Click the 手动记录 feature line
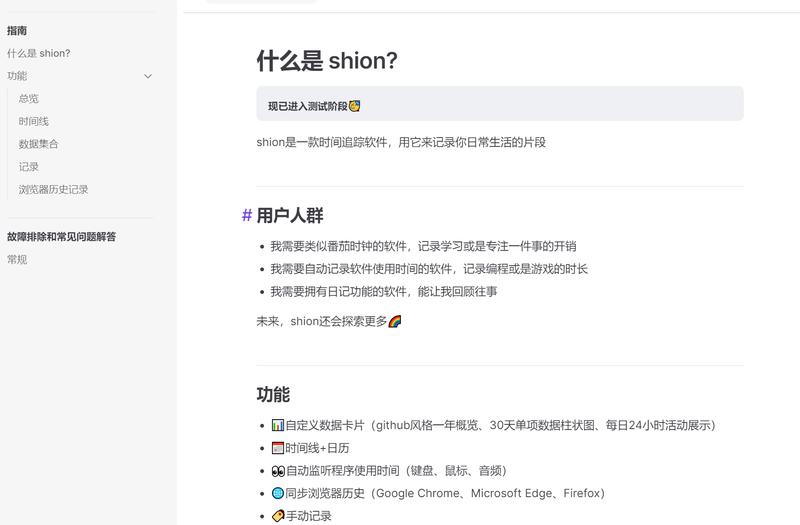The width and height of the screenshot is (800, 525). tap(302, 516)
